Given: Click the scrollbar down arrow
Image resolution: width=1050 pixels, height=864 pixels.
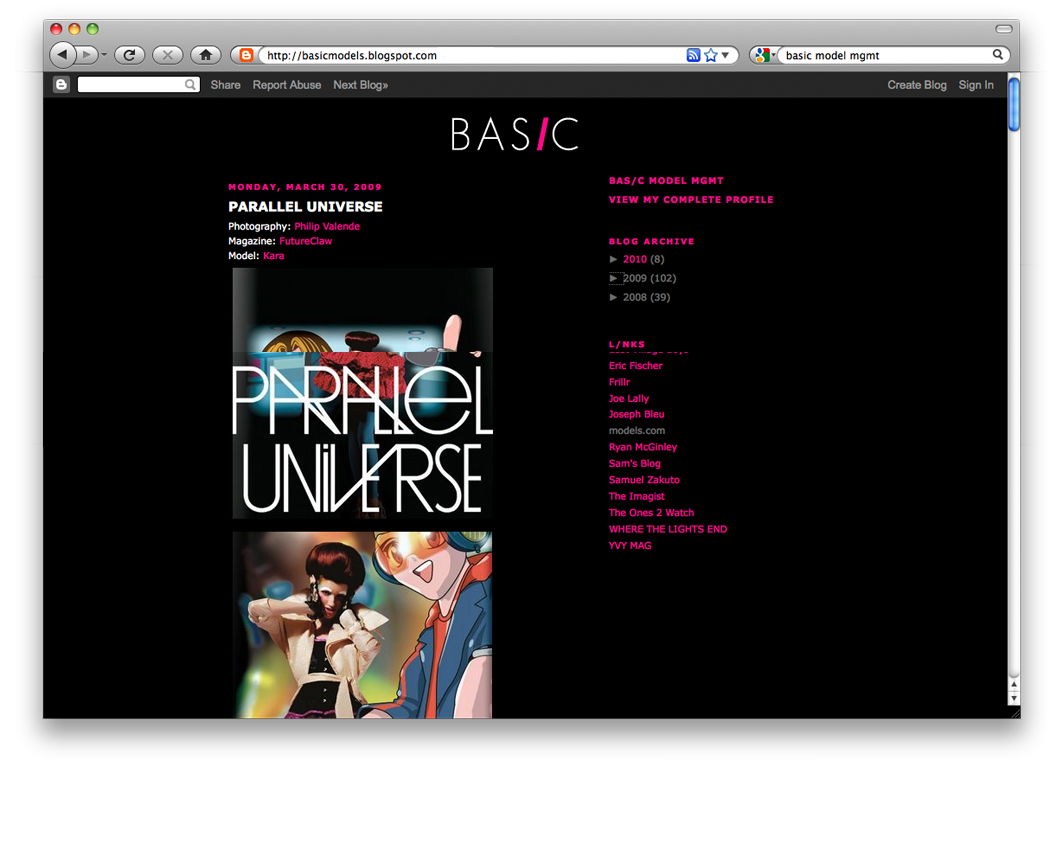Looking at the screenshot, I should pos(1014,698).
